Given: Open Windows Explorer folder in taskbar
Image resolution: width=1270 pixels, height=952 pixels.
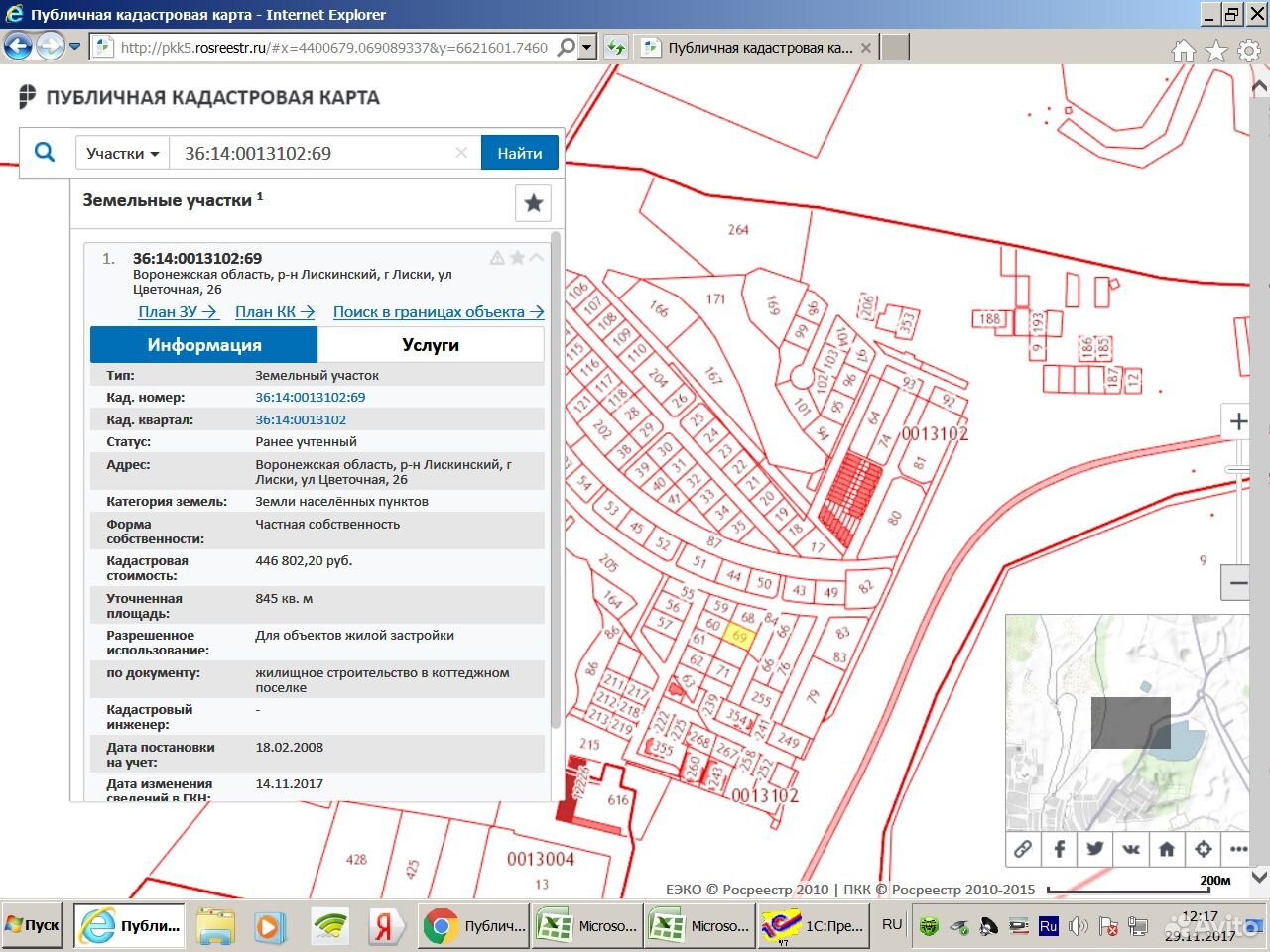Looking at the screenshot, I should click(x=215, y=926).
